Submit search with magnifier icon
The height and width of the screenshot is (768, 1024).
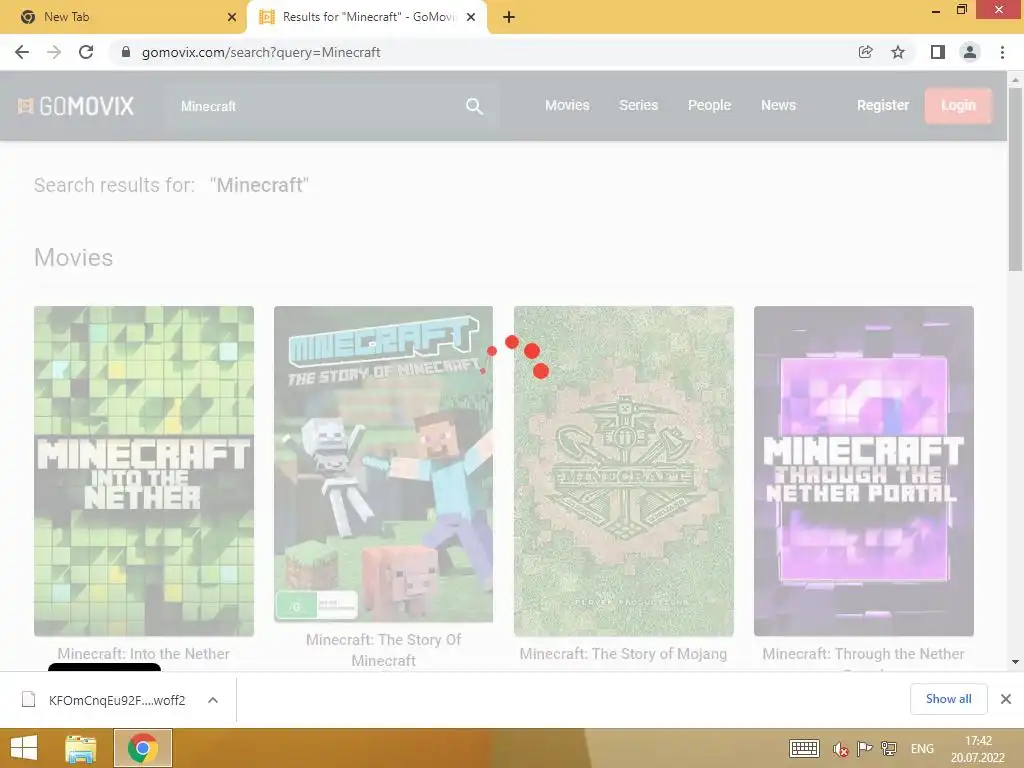pos(475,106)
